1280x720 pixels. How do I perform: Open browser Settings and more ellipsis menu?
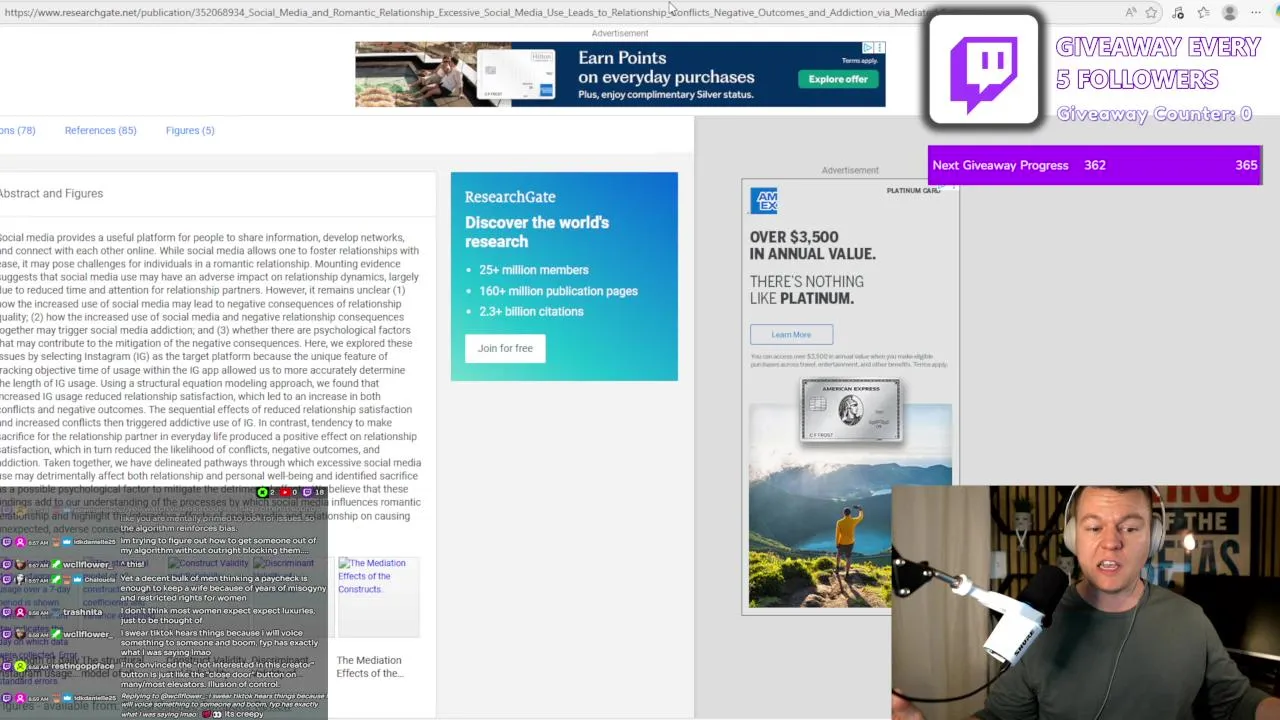(1256, 12)
